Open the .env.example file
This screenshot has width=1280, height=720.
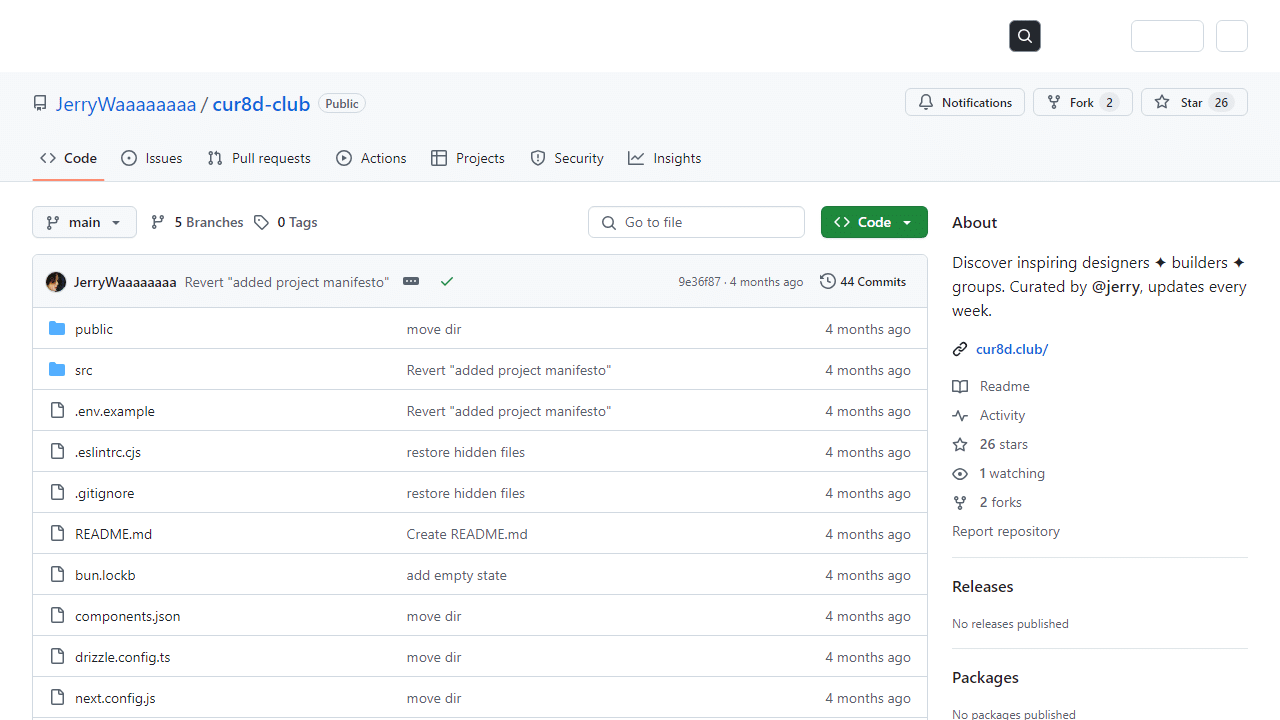point(115,411)
